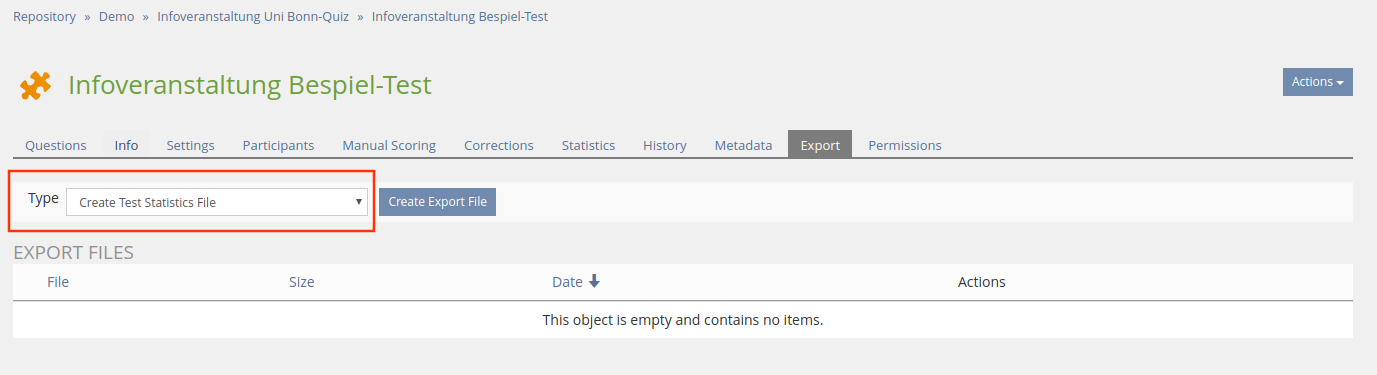Select the Manual Scoring tab

pyautogui.click(x=389, y=145)
